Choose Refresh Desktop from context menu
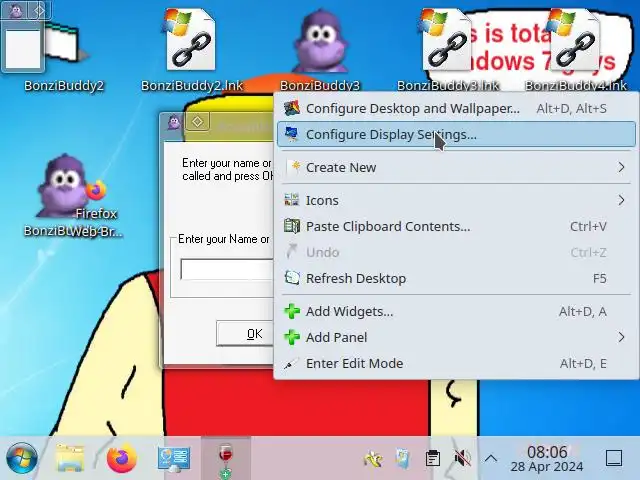Screen dimensions: 640x480 coord(456,278)
